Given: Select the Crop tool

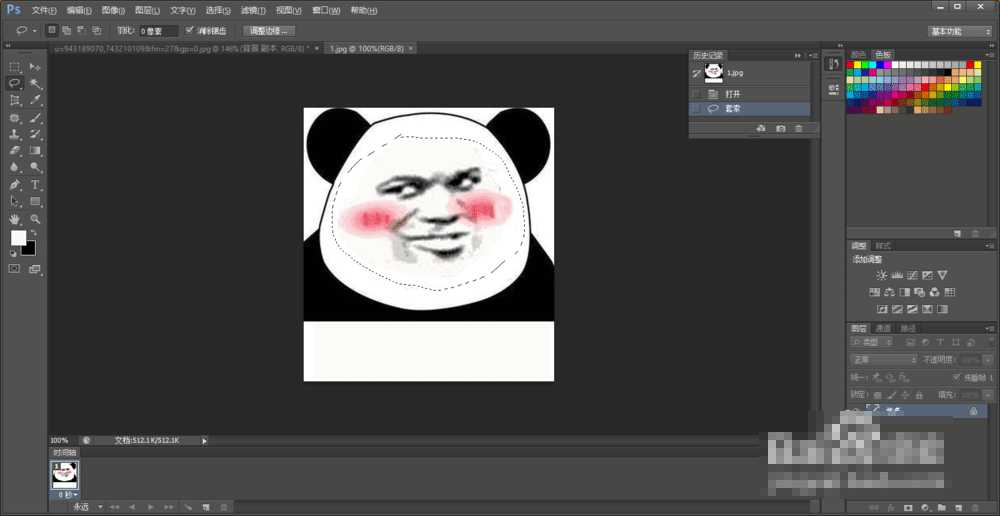Looking at the screenshot, I should coord(15,100).
